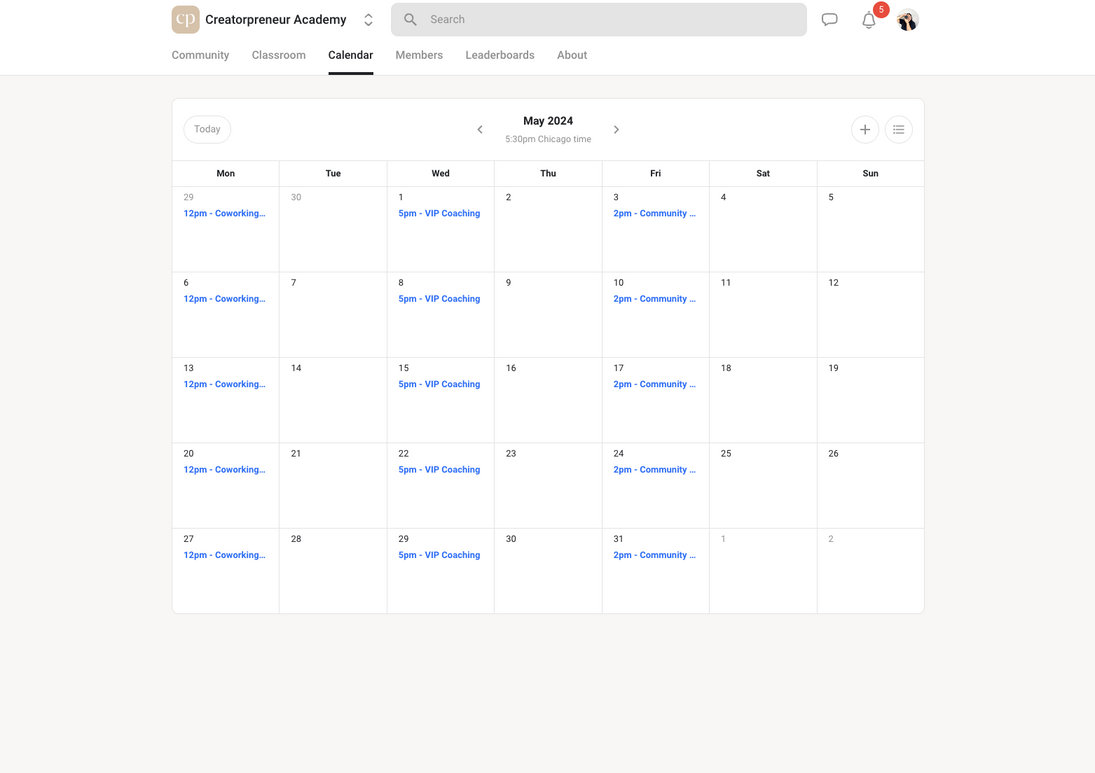Expand the community switcher chevrons
The image size is (1095, 773).
(368, 20)
